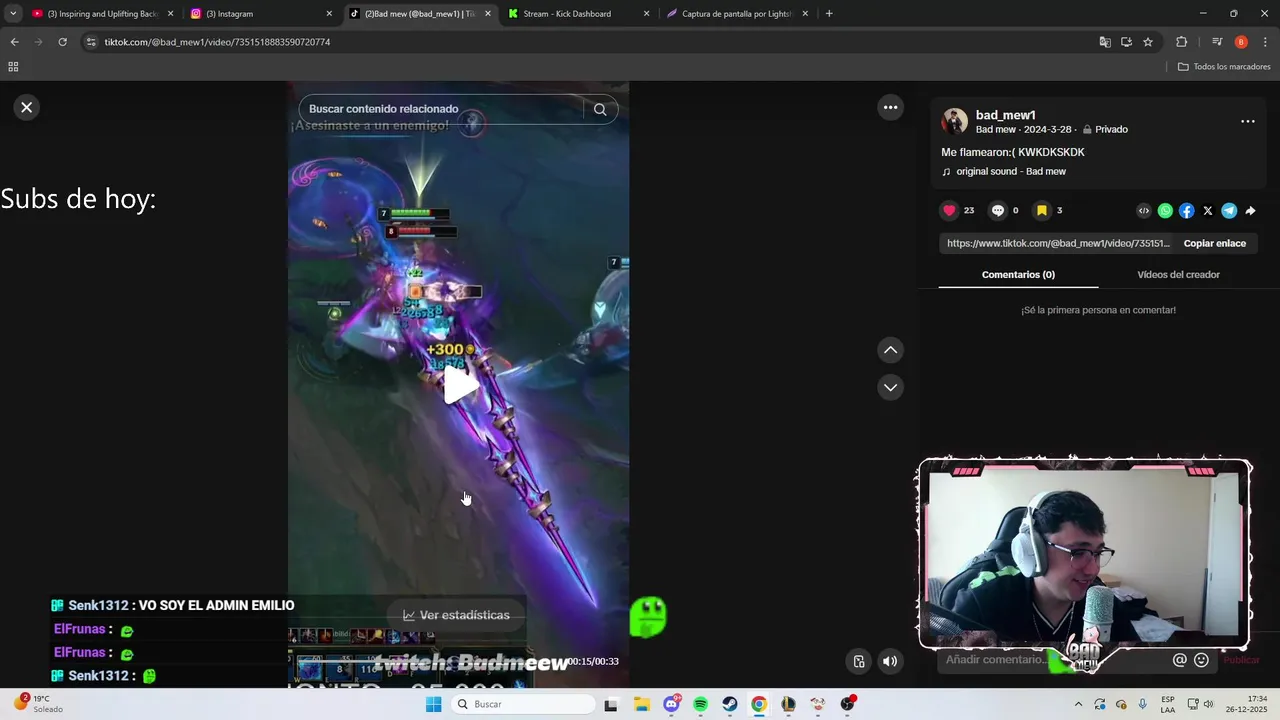
Task: Click the search magnifier in related content bar
Action: [600, 109]
